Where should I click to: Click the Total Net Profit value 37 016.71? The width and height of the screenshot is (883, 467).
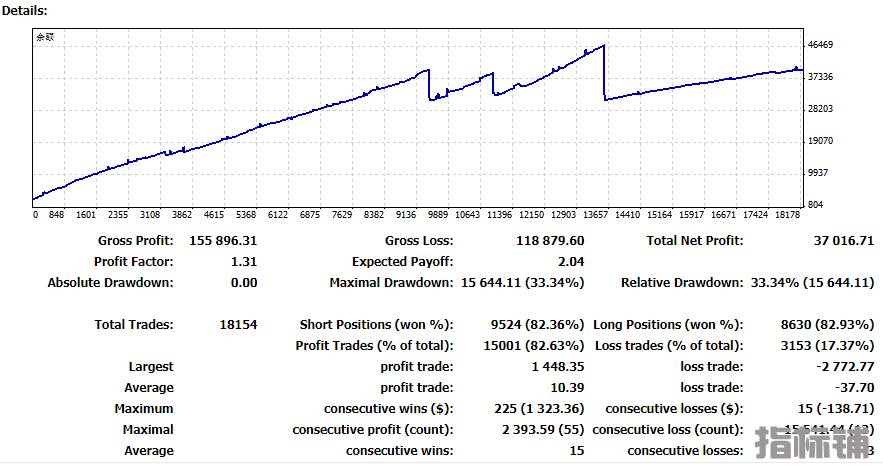pos(844,241)
